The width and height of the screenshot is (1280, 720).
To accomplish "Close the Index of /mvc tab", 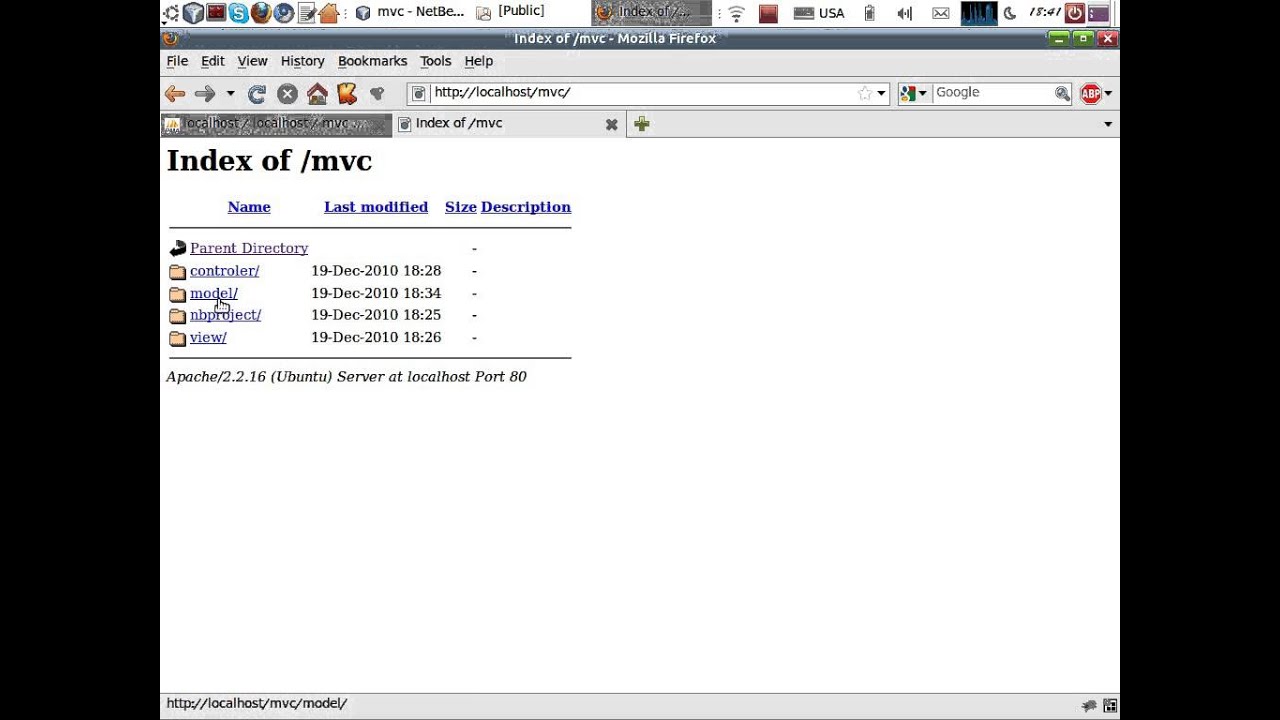I will coord(612,124).
